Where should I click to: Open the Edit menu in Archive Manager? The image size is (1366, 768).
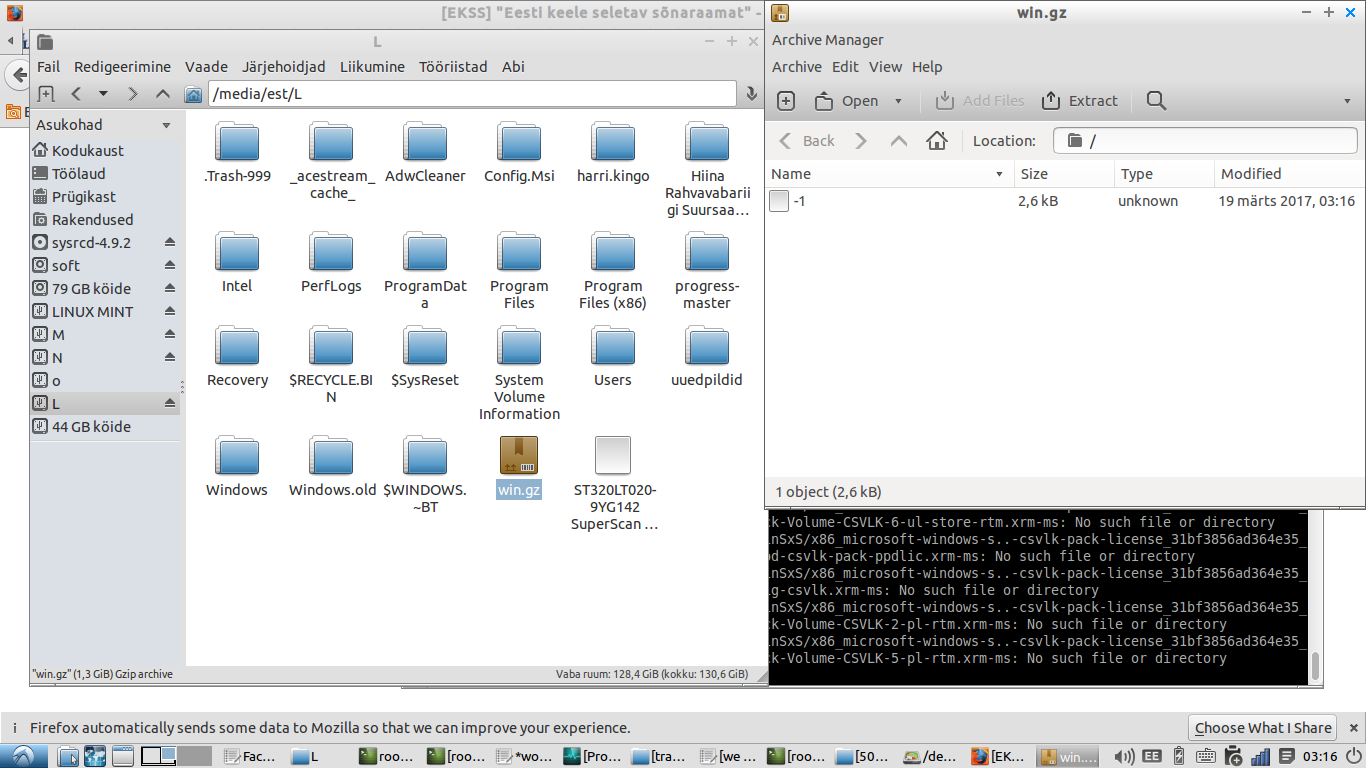[x=845, y=67]
